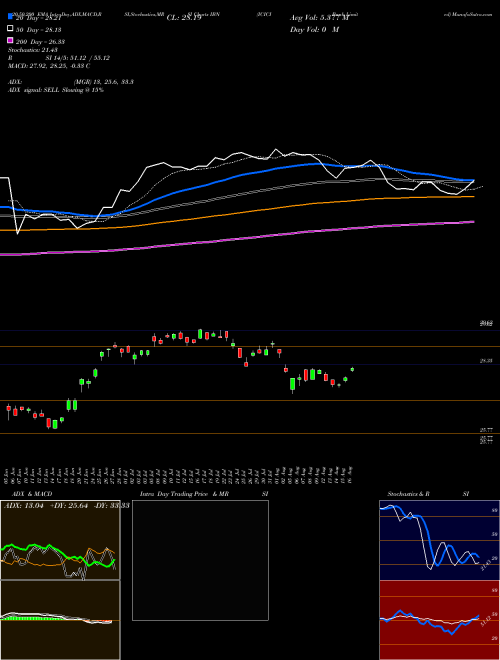Click the ADX indicator chart panel
This screenshot has width=500, height=660.
click(60, 540)
